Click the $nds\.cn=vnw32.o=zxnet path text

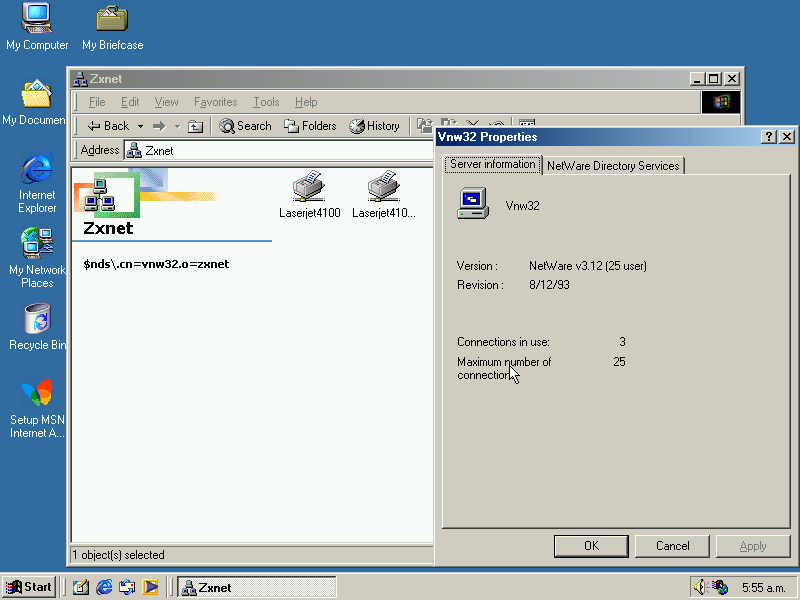click(x=156, y=264)
